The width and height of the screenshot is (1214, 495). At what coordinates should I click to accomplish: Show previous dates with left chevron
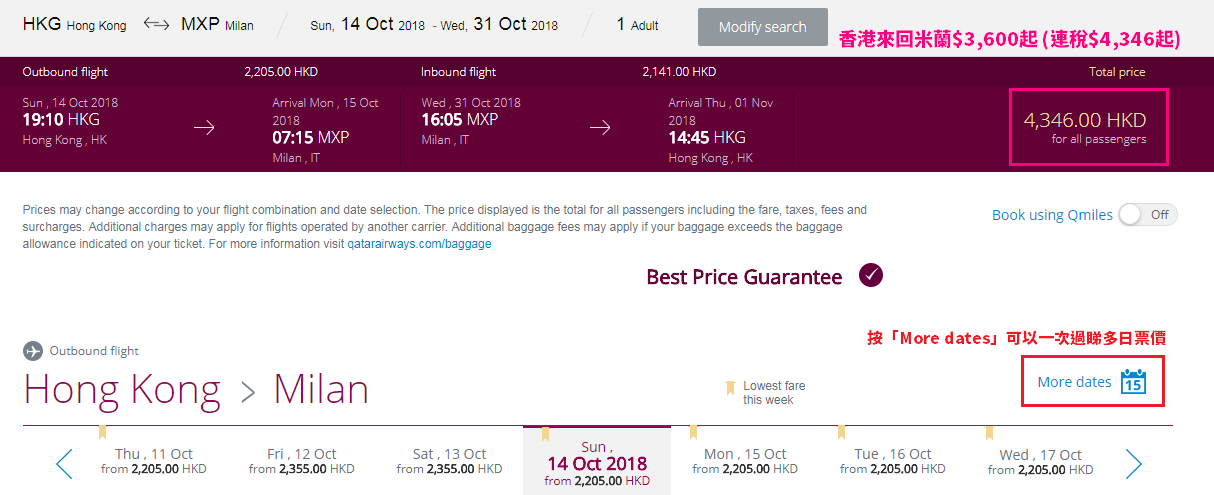coord(64,463)
